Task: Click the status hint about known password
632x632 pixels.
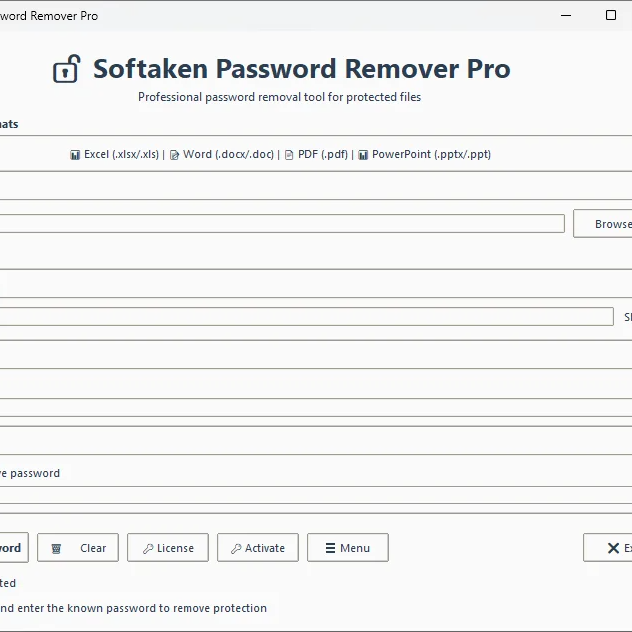Action: tap(133, 608)
